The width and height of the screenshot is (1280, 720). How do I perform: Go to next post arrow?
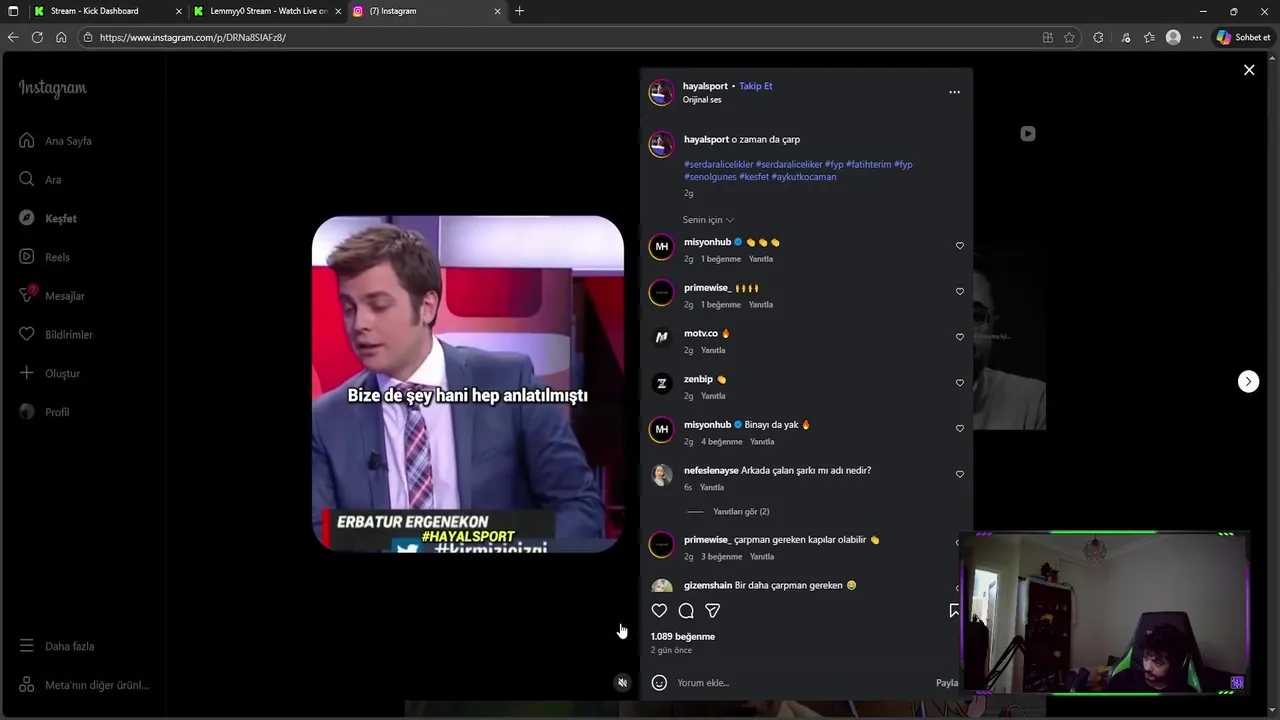pos(1248,381)
